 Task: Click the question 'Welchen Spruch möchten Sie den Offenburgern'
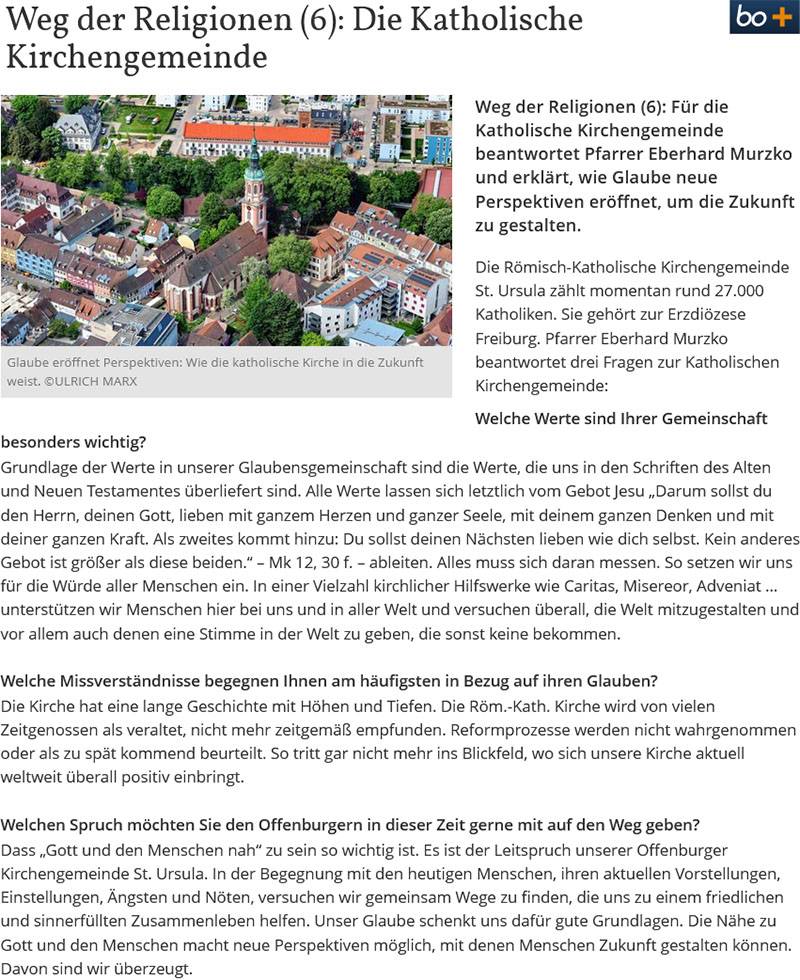point(182,825)
